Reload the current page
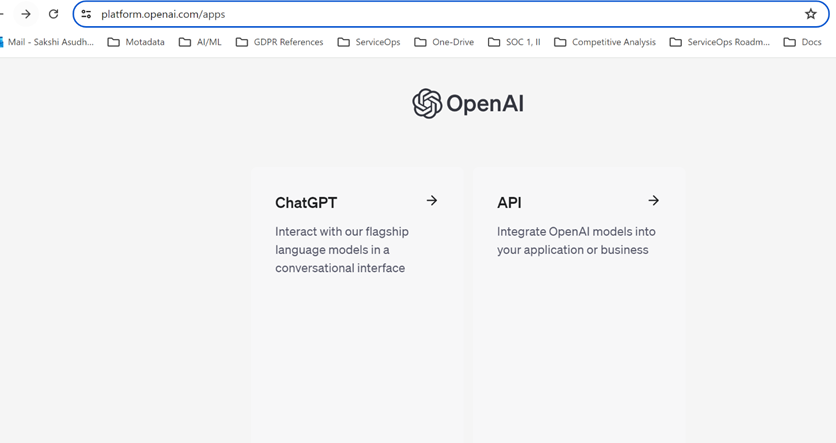This screenshot has height=443, width=836. point(54,14)
